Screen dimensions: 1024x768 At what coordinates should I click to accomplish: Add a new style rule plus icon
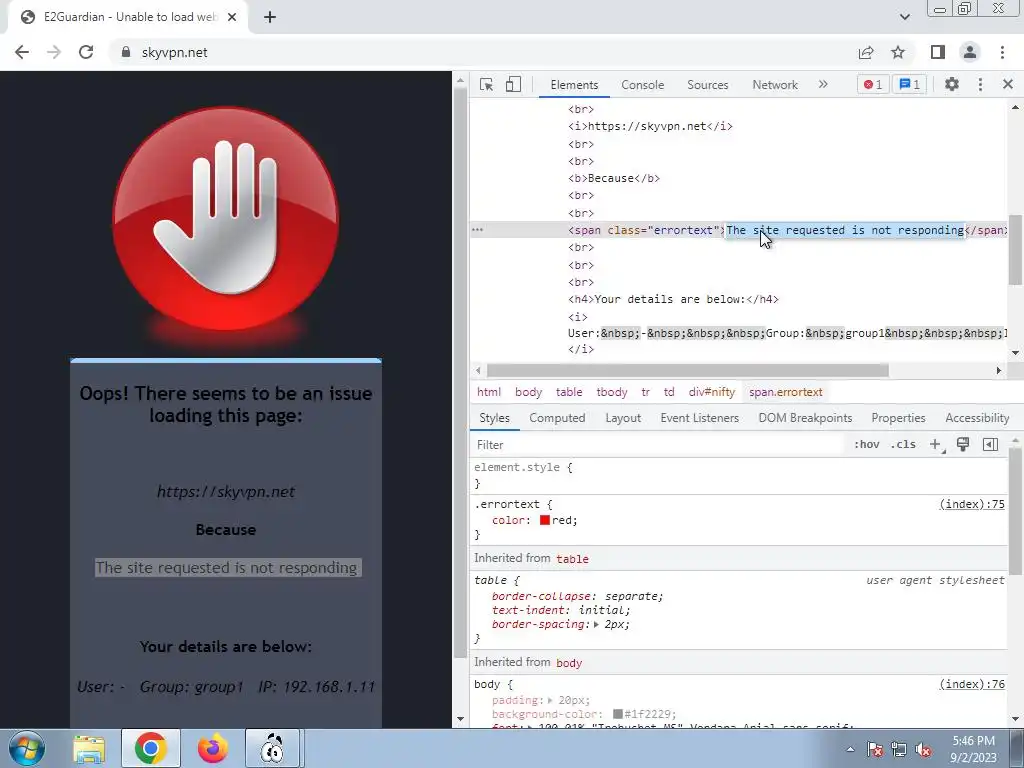point(936,445)
